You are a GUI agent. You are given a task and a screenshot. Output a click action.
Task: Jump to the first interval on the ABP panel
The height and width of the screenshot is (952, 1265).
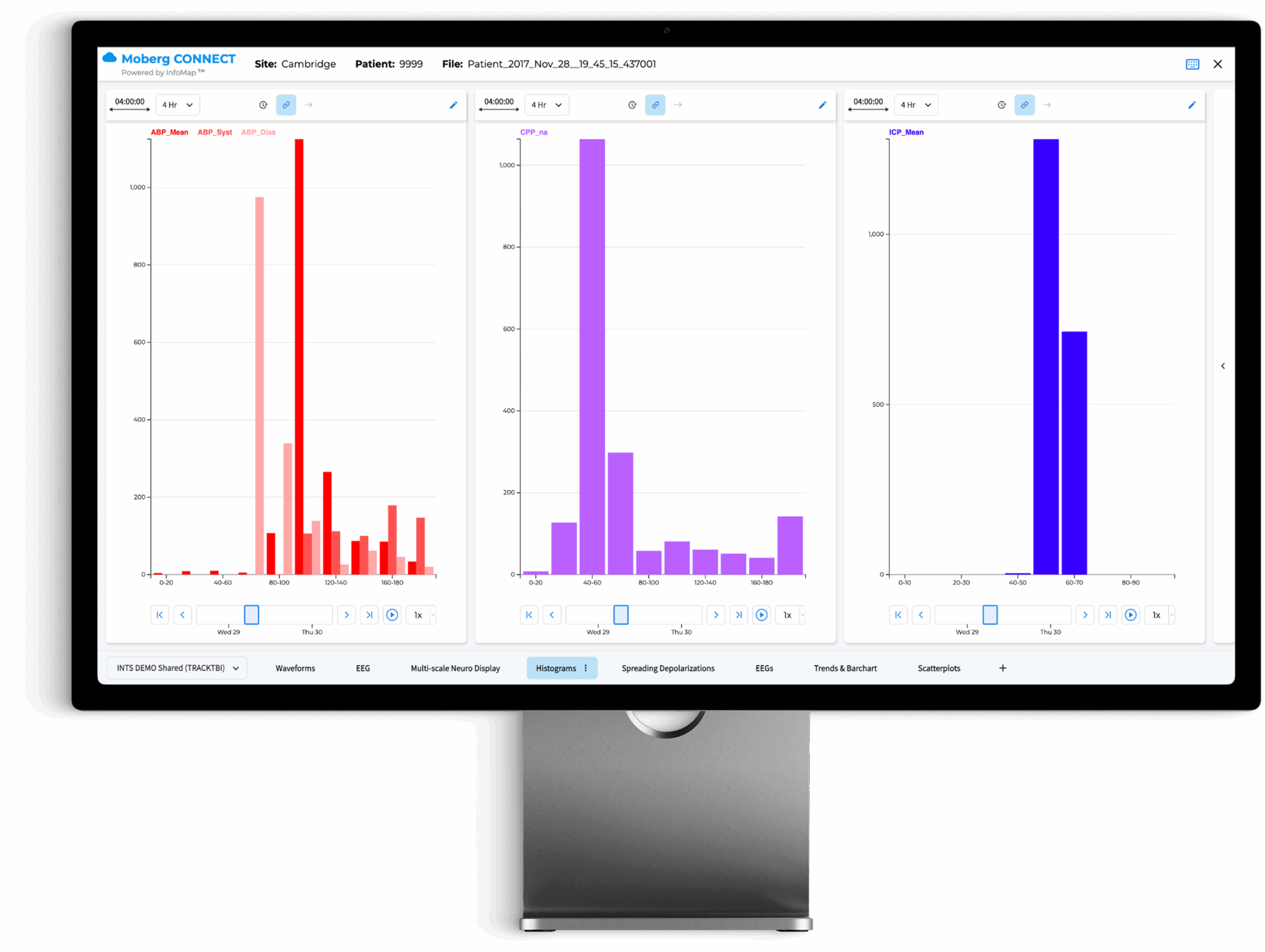pyautogui.click(x=160, y=615)
